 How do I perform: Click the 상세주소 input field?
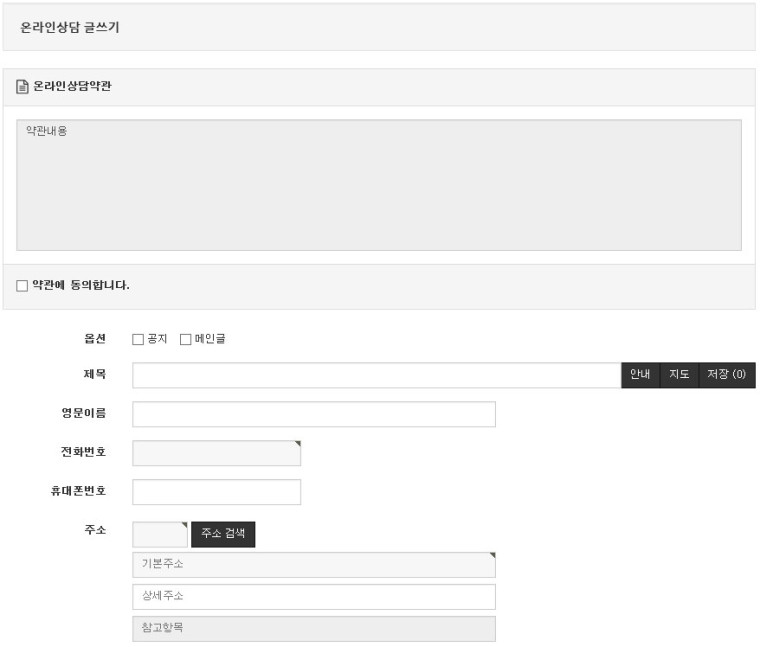click(313, 597)
